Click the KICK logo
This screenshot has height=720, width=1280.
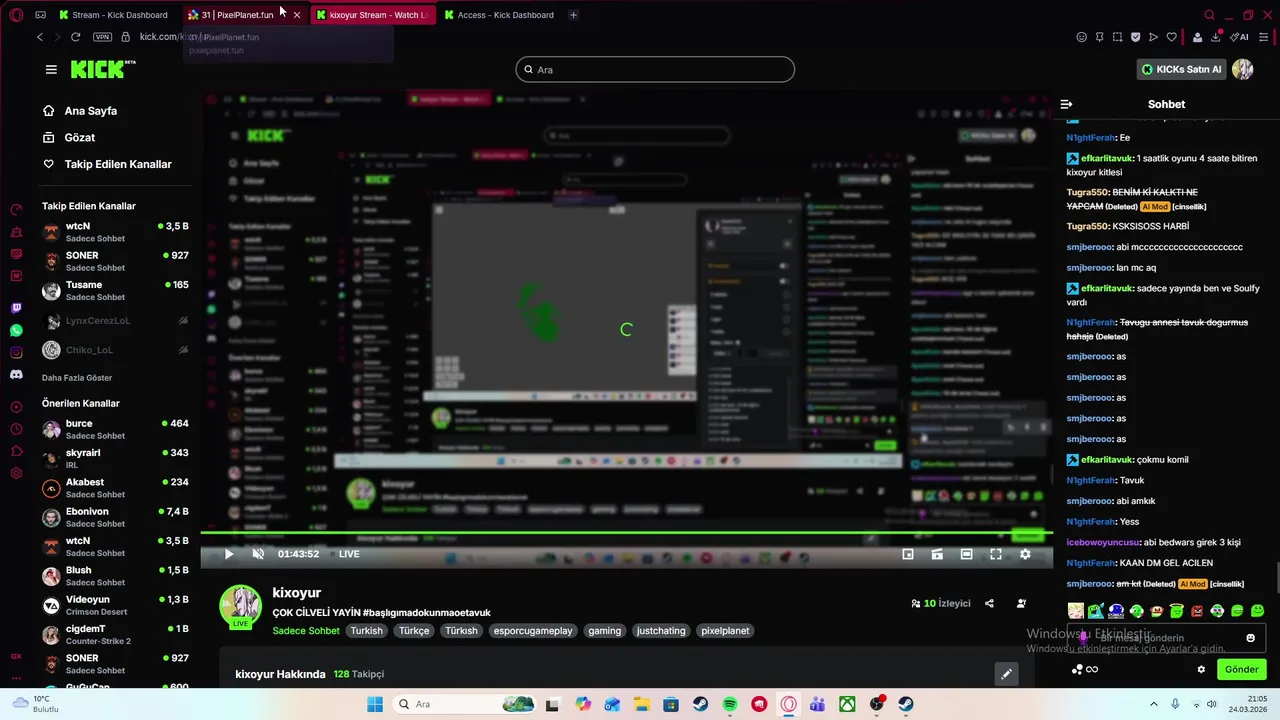(x=103, y=69)
